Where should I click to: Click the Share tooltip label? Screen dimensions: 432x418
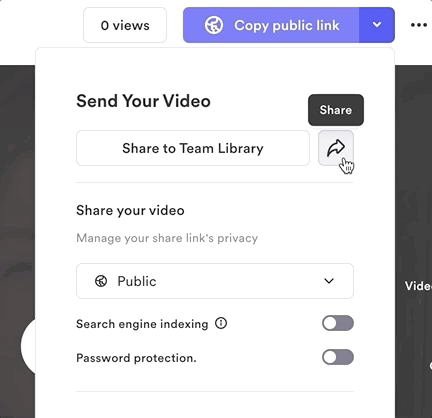[x=336, y=110]
